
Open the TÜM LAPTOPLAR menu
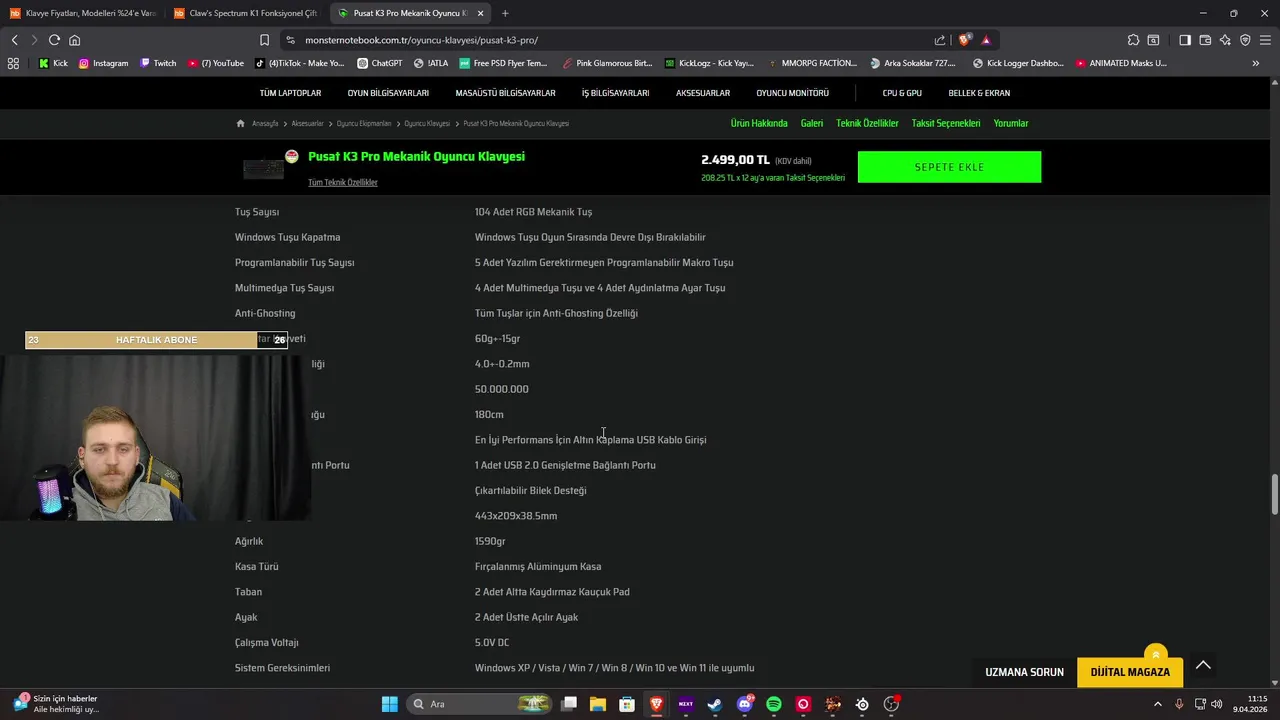pyautogui.click(x=290, y=93)
